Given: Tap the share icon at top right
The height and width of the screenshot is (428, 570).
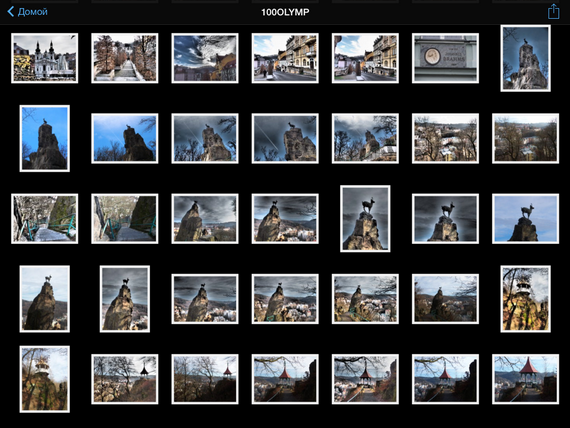Looking at the screenshot, I should pos(553,12).
